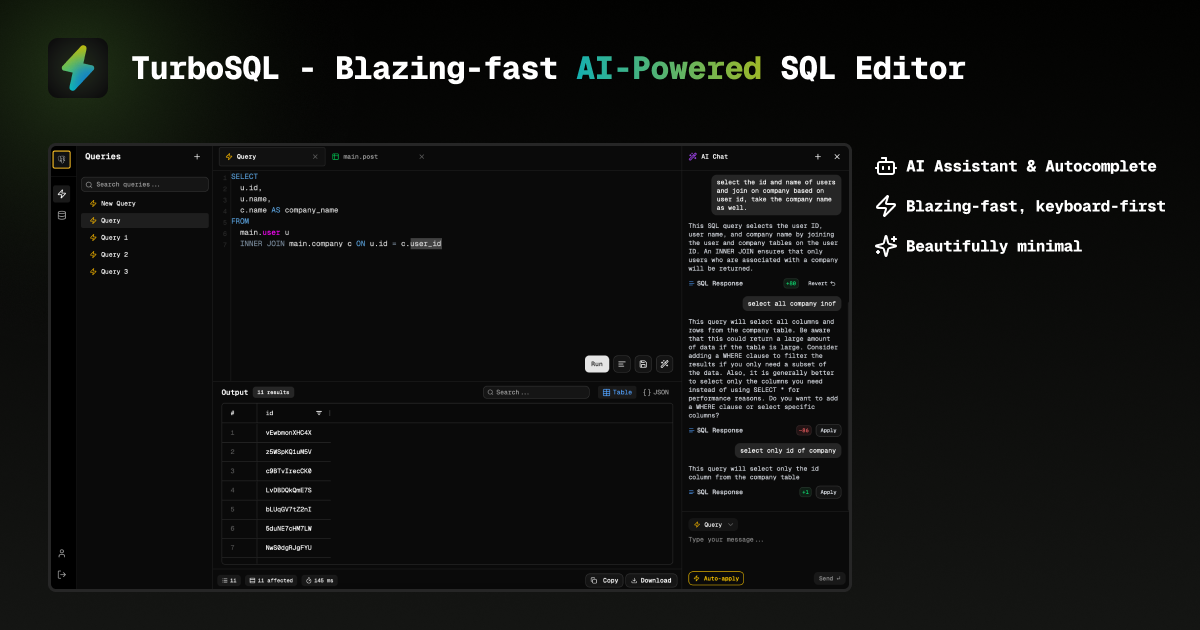The width and height of the screenshot is (1200, 630).
Task: Switch output view to Table
Action: (x=617, y=392)
